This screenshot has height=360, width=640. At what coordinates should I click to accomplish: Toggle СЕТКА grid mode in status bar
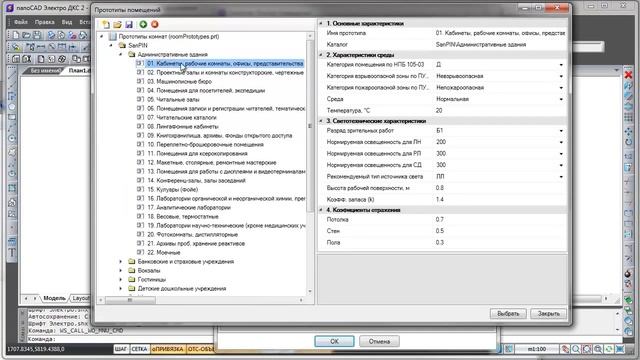point(140,349)
